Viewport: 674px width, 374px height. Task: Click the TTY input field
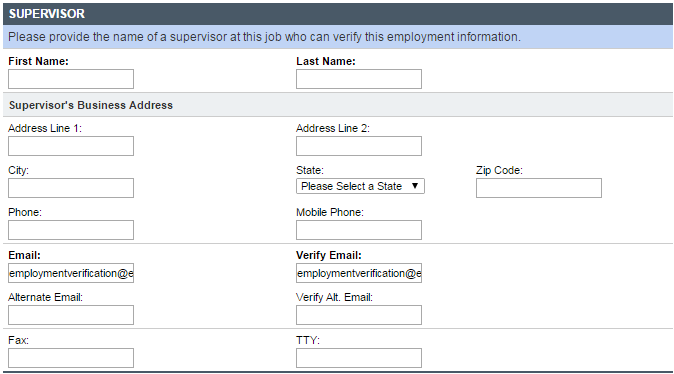(359, 358)
